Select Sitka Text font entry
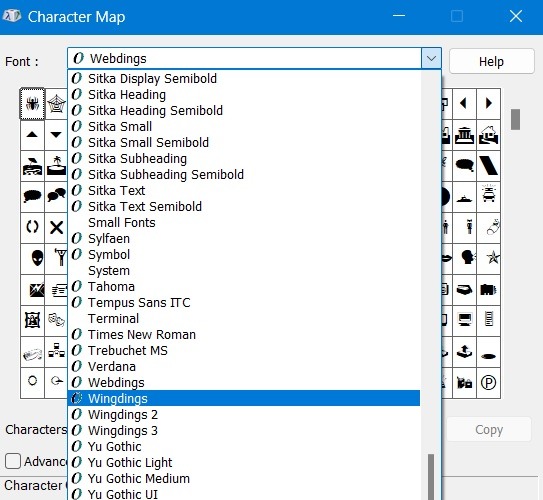The height and width of the screenshot is (500, 543). tap(244, 190)
